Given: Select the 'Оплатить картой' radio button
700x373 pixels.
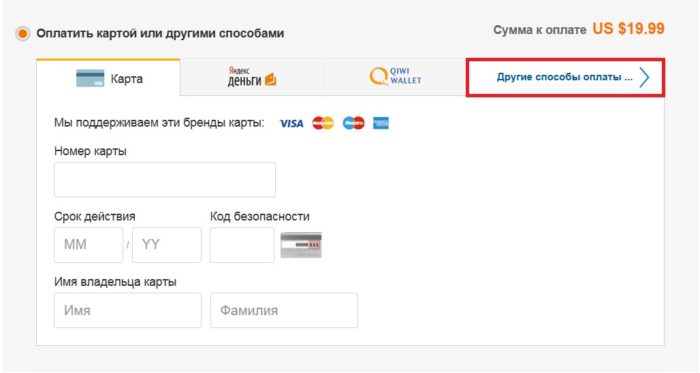Looking at the screenshot, I should pyautogui.click(x=22, y=33).
